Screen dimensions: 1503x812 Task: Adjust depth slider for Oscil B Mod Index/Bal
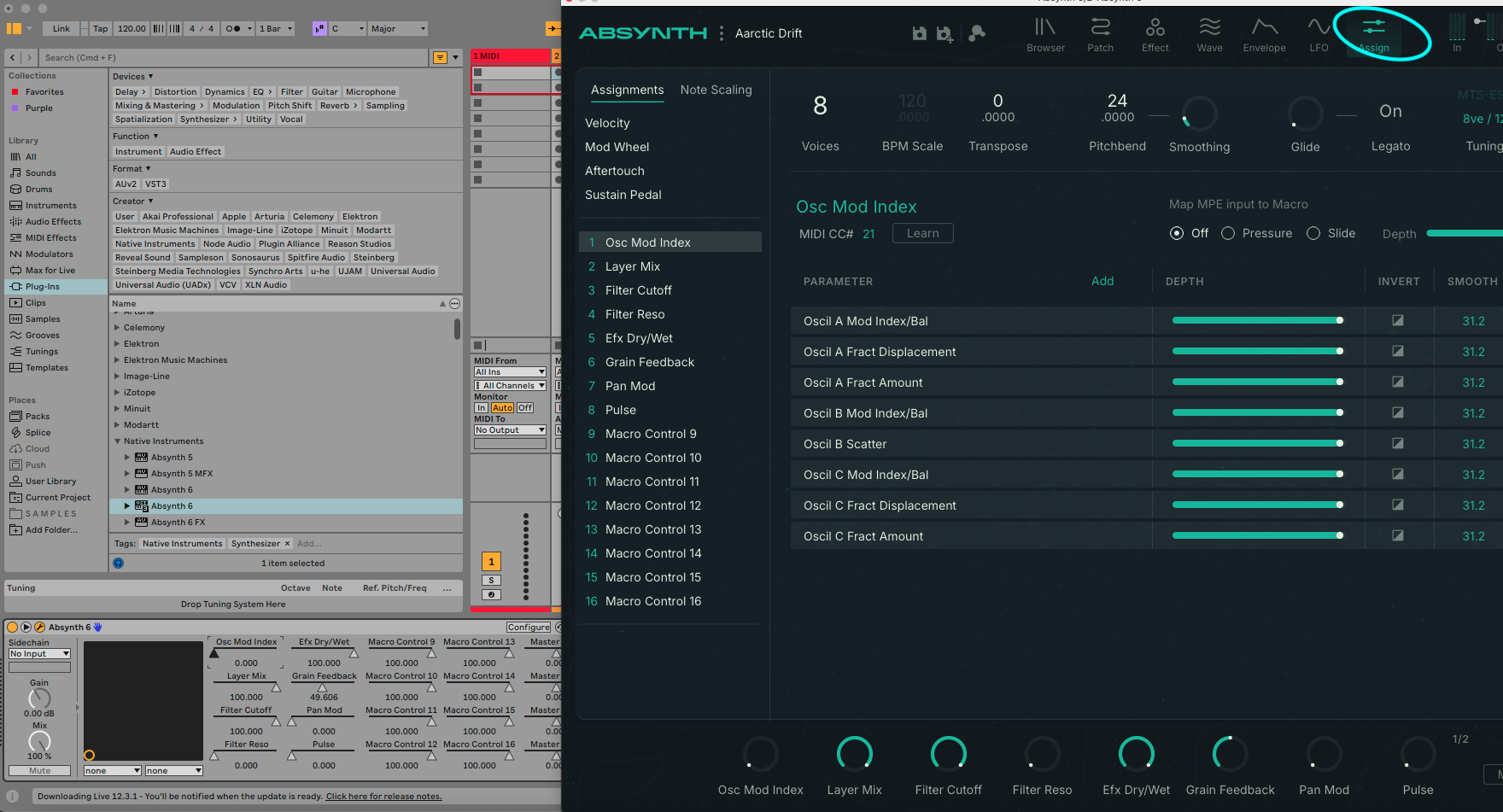[1256, 412]
